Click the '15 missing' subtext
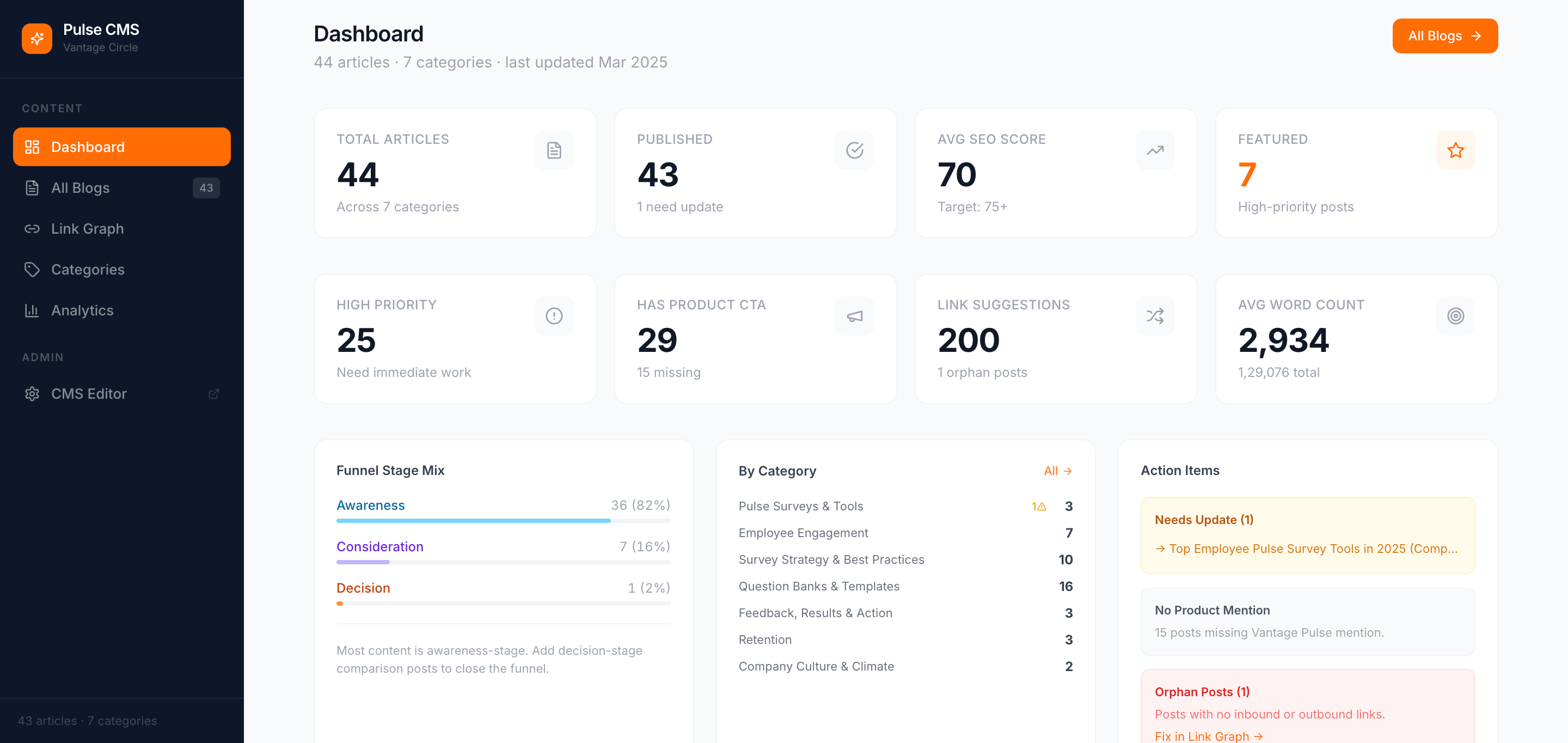The image size is (1568, 743). 669,373
